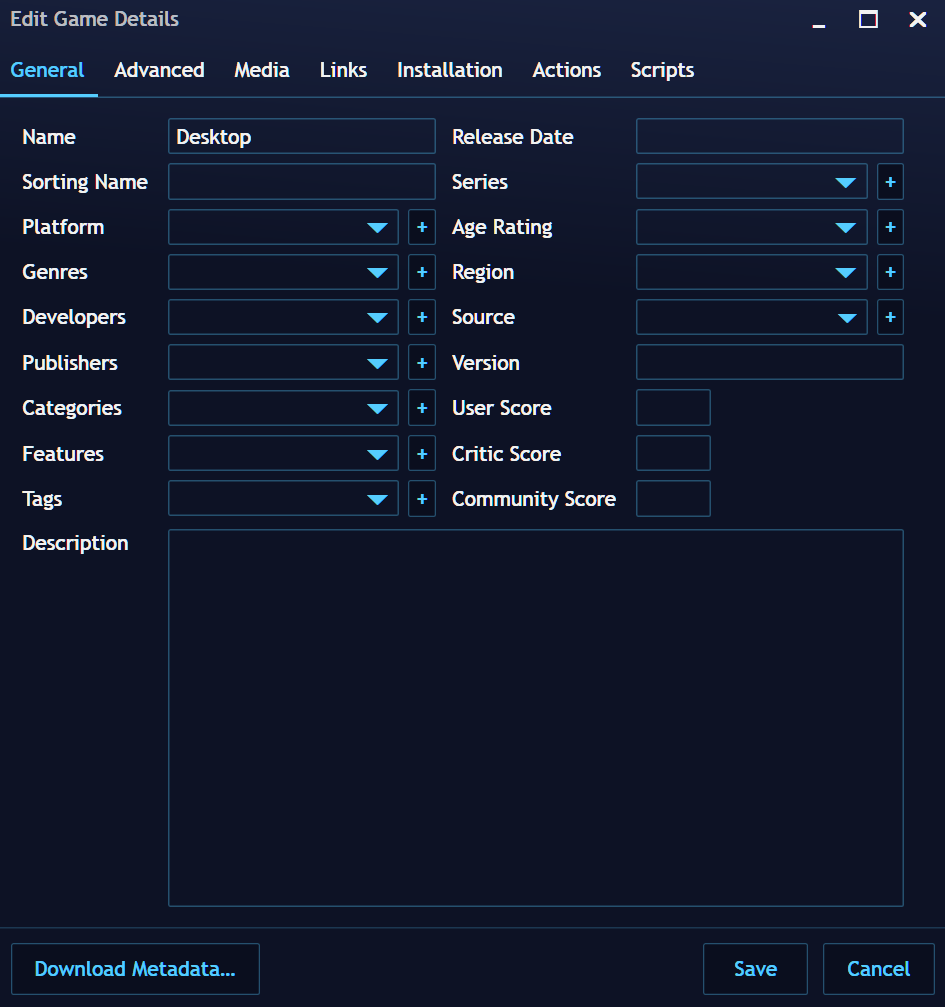Add a Publisher with the plus button
Viewport: 945px width, 1007px height.
point(421,362)
